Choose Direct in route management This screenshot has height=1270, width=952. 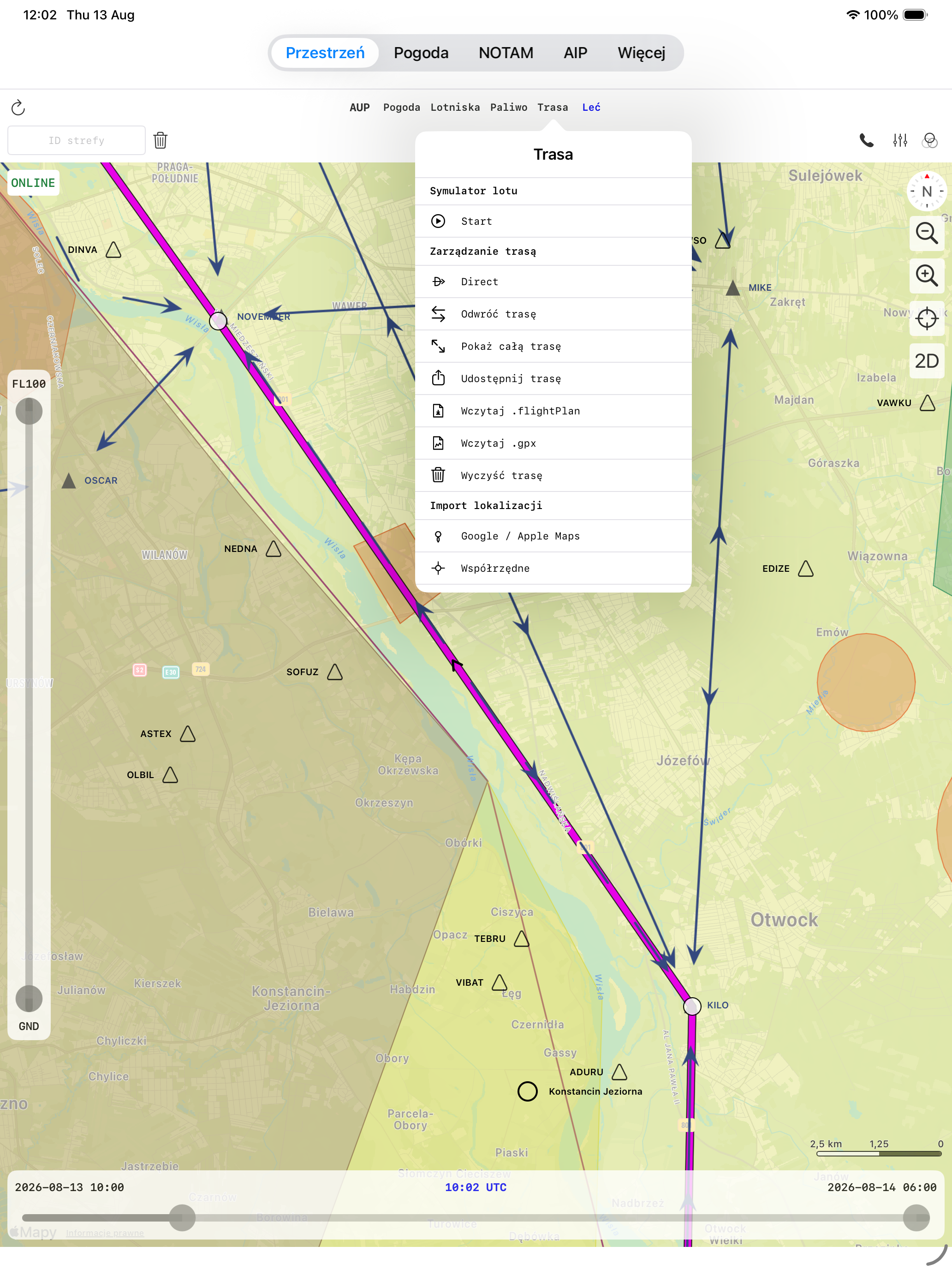(553, 282)
